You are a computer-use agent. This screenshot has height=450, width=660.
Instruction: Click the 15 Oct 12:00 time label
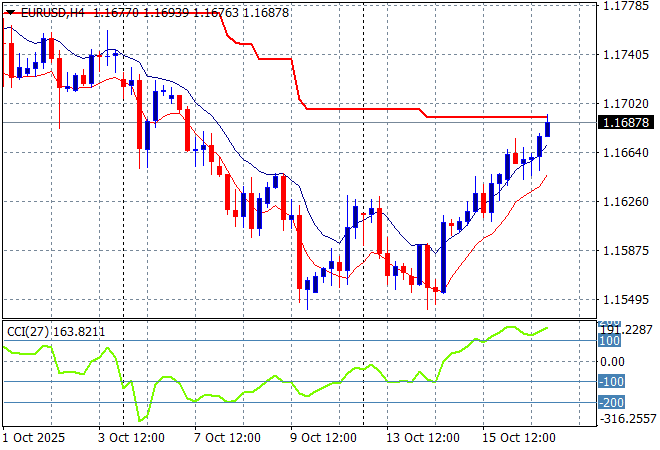[519, 438]
